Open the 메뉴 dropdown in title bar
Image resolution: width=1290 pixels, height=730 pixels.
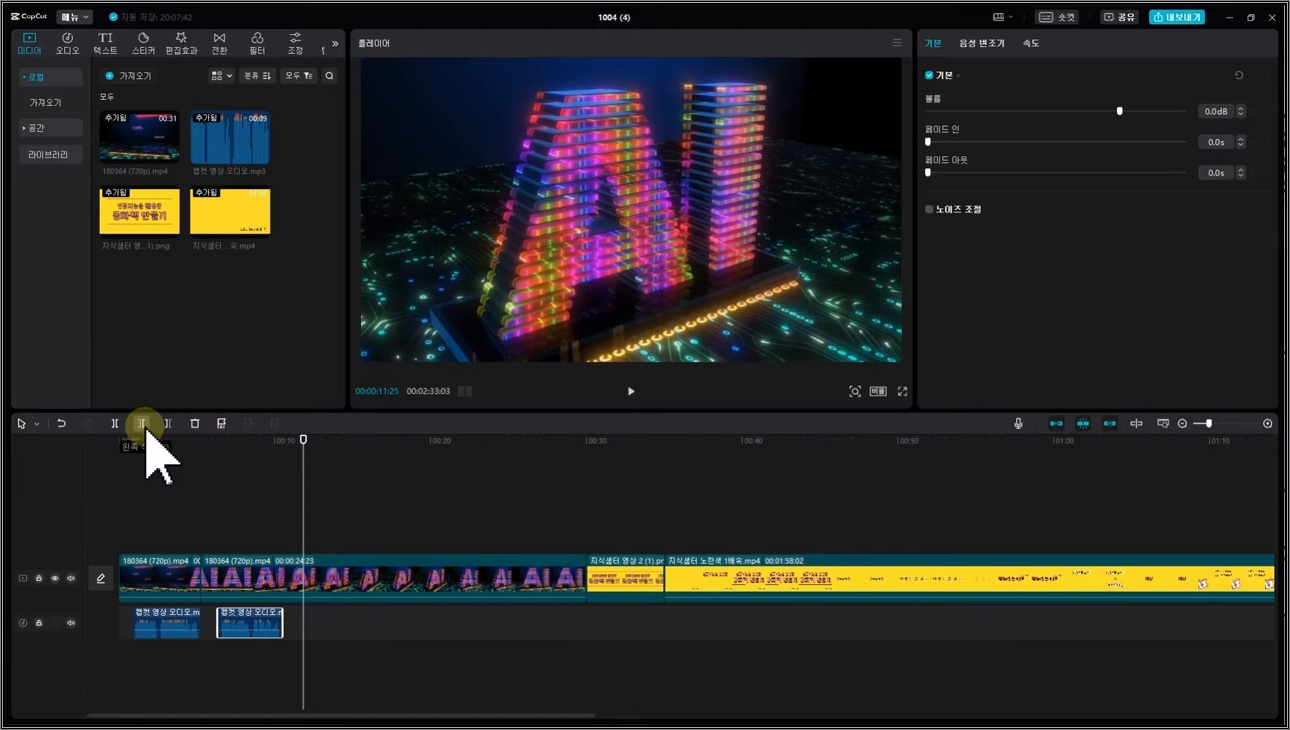[x=74, y=17]
